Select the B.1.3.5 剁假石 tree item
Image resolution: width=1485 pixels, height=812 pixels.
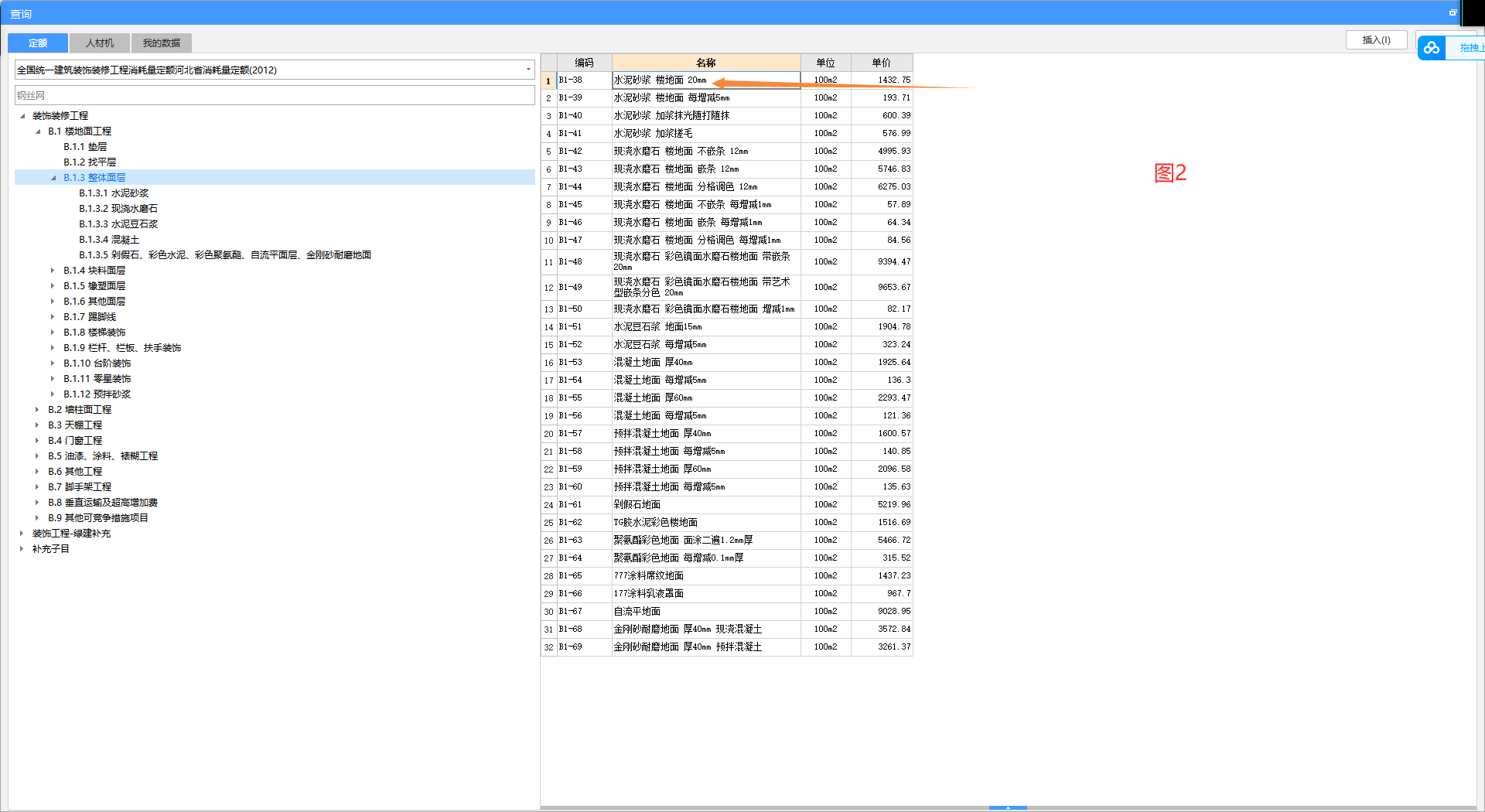tap(225, 255)
